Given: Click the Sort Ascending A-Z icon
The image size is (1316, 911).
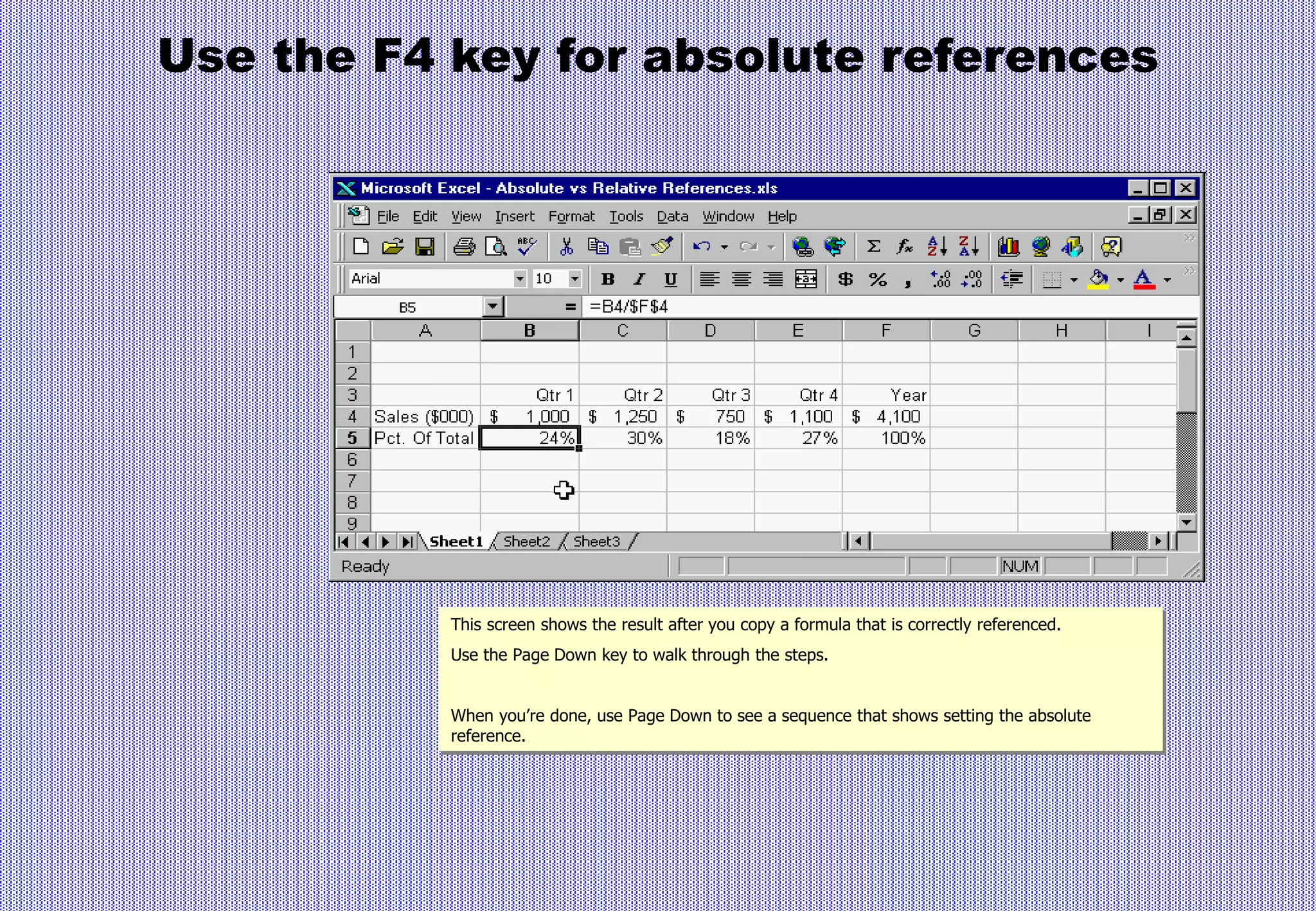Looking at the screenshot, I should coord(937,247).
